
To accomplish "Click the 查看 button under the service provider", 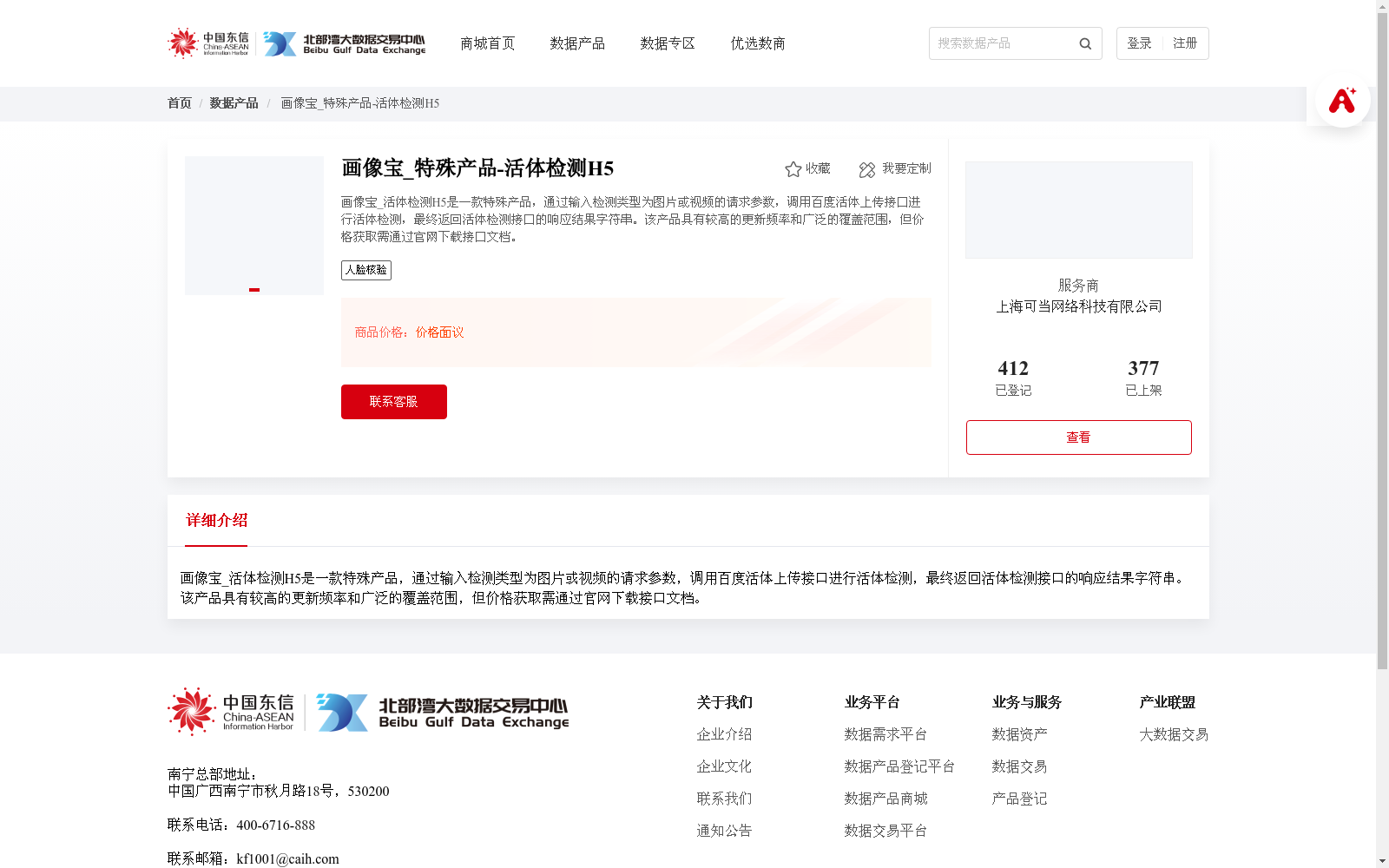I will coord(1079,437).
